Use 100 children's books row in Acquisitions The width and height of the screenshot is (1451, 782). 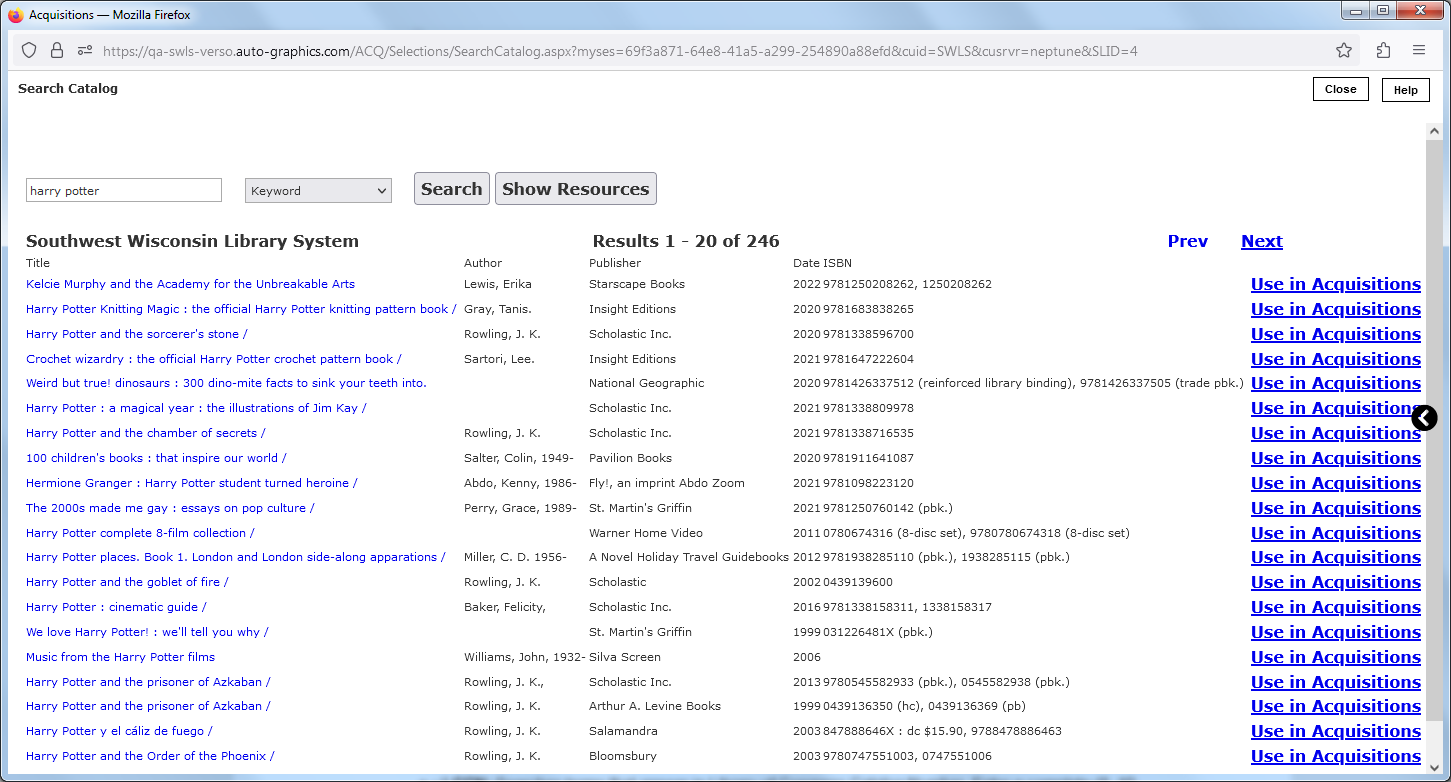pyautogui.click(x=1335, y=458)
